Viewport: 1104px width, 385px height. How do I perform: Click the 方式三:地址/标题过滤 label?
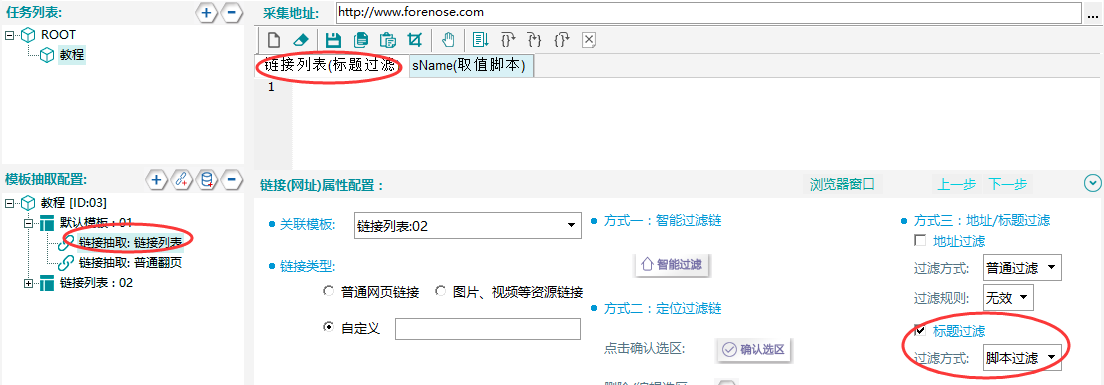(x=981, y=220)
